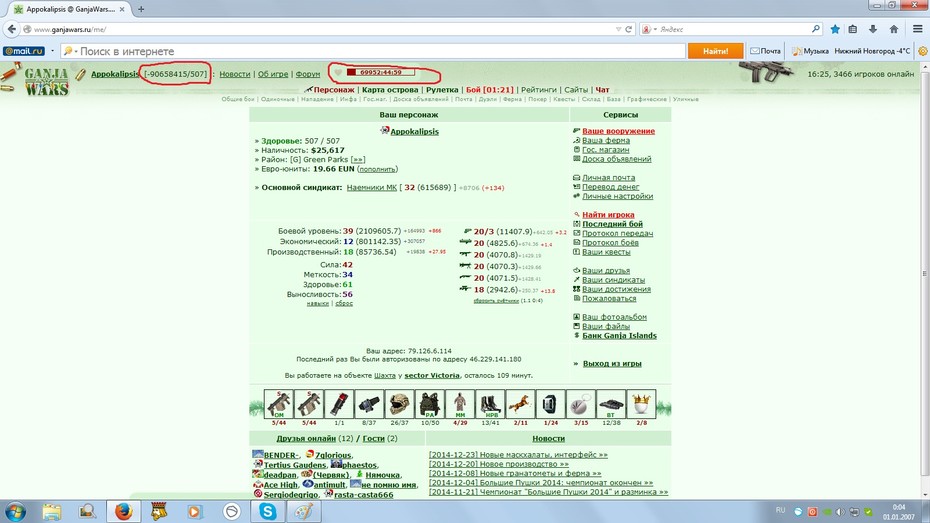The width and height of the screenshot is (930, 523).
Task: Click the сброс link under stats
Action: (x=344, y=304)
